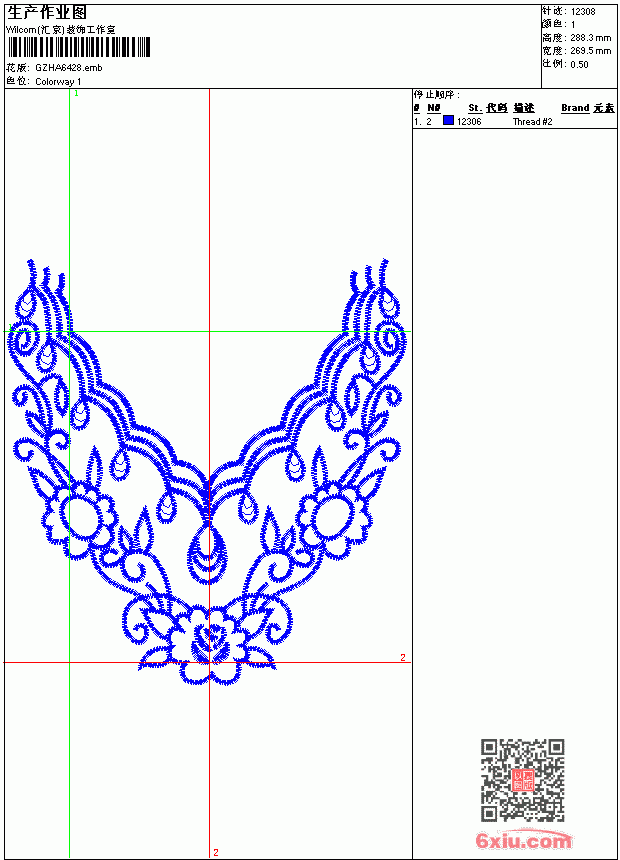This screenshot has width=620, height=860.
Task: Click the thread code 12306
Action: click(x=469, y=122)
